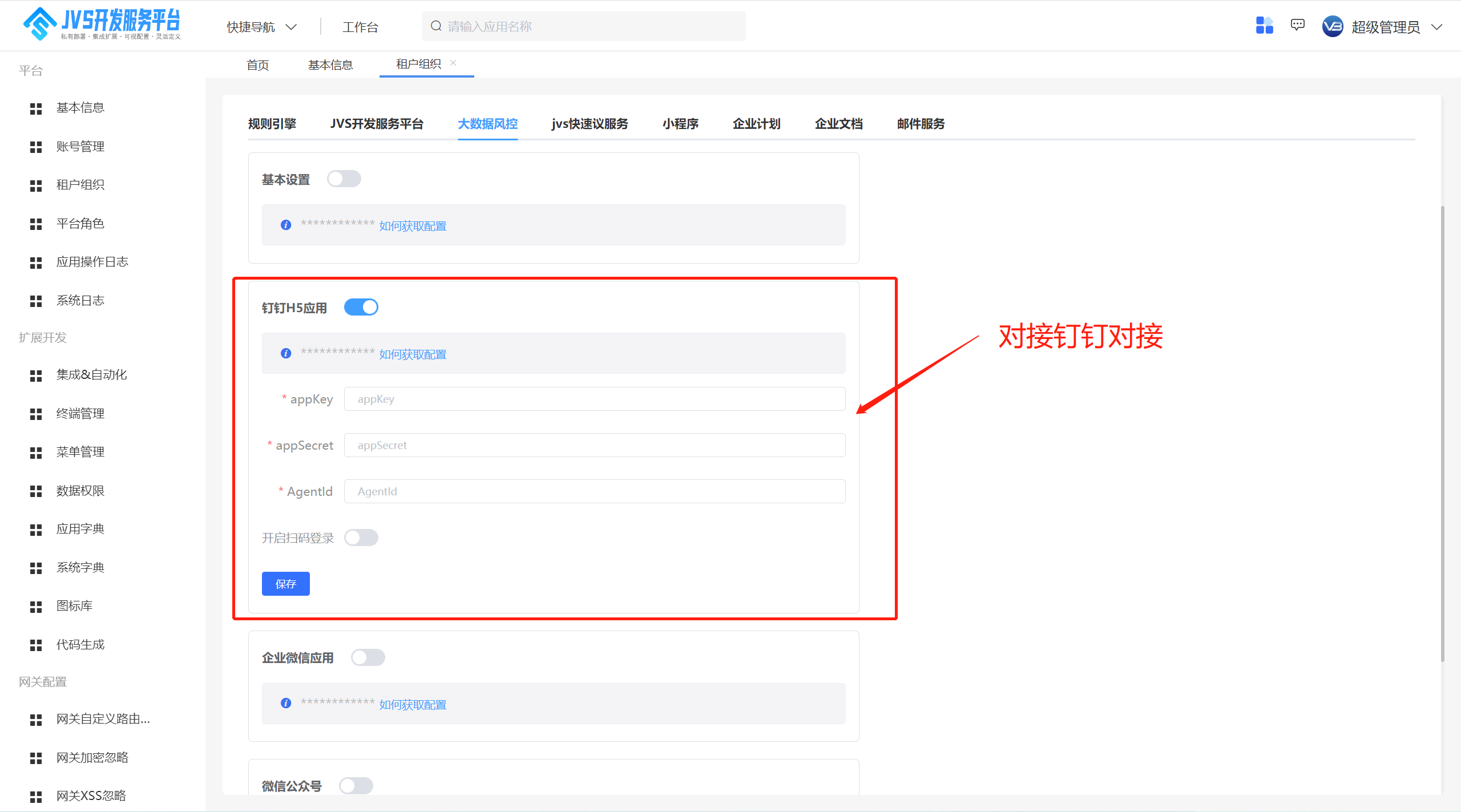The image size is (1461, 812).
Task: Click the 图标库 sidebar icon
Action: click(36, 607)
